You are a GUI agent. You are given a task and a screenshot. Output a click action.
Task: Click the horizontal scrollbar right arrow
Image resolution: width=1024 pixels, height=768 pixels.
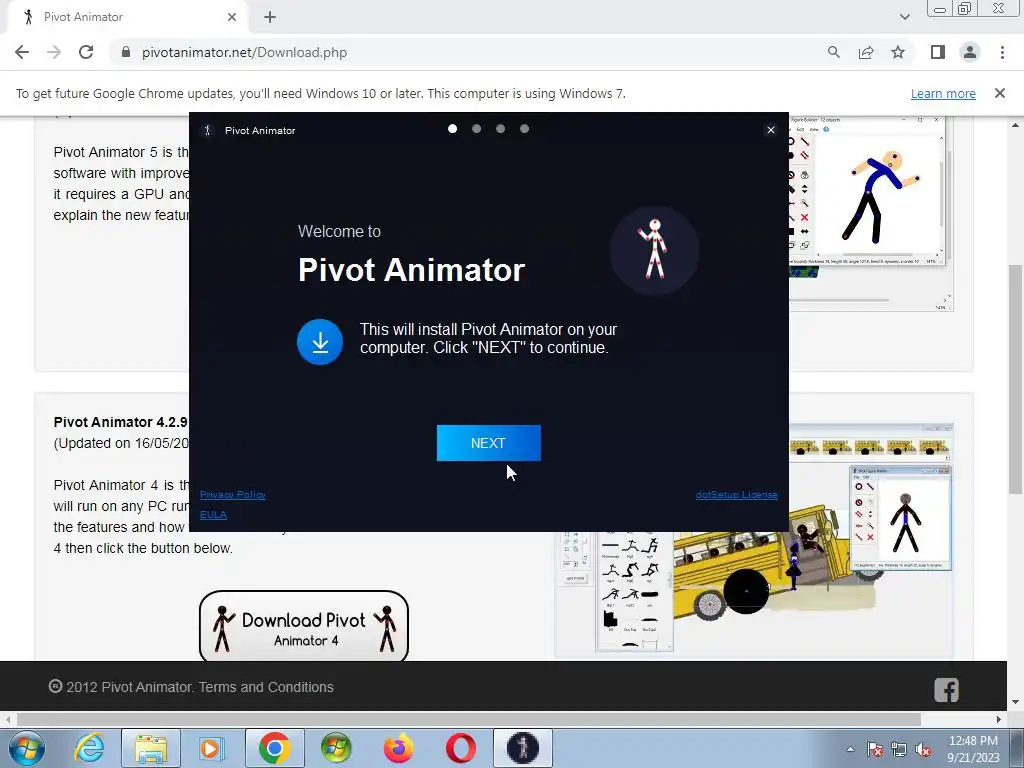tap(999, 719)
